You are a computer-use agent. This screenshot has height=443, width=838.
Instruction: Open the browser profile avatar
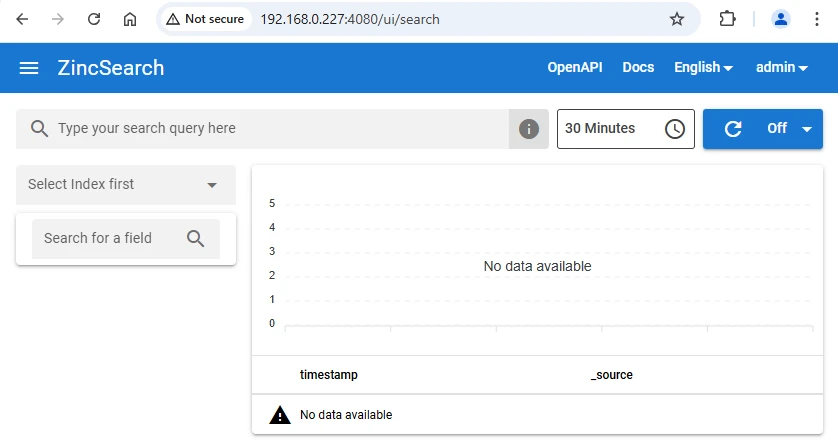click(x=781, y=19)
